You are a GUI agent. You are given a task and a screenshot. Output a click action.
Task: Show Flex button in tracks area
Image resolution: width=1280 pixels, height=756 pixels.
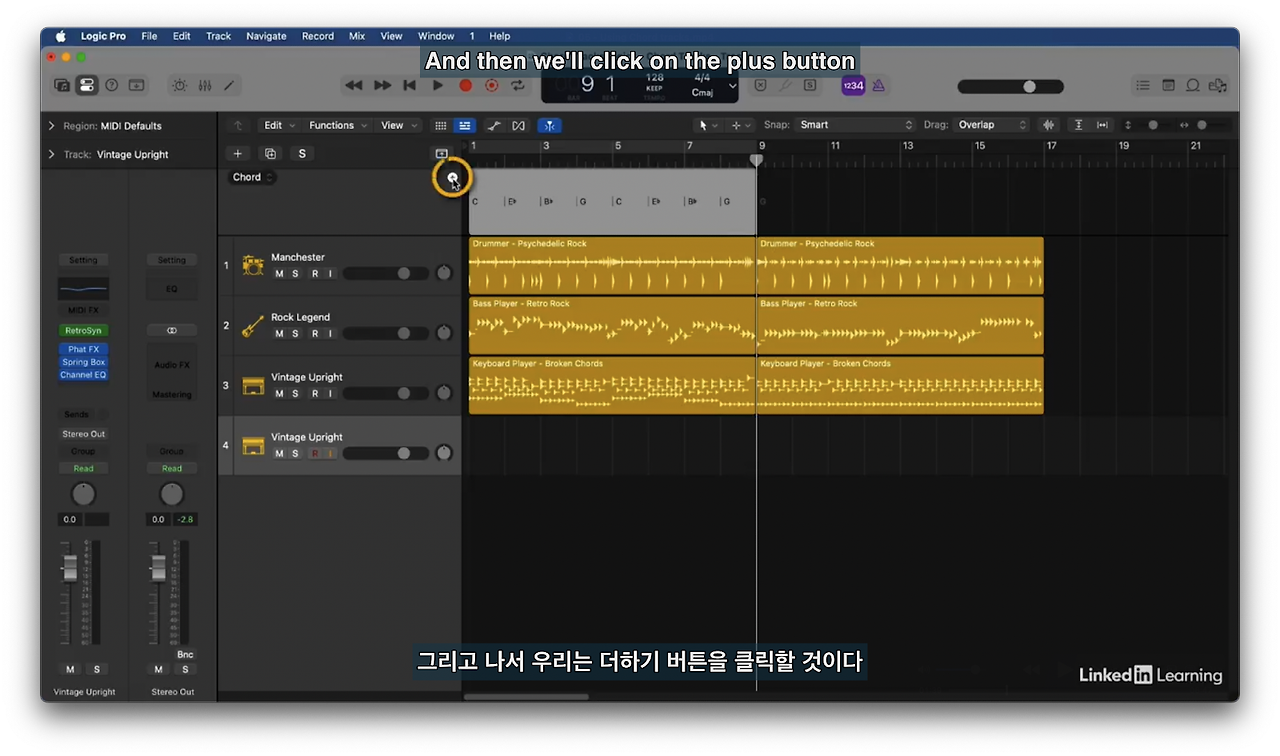[518, 125]
